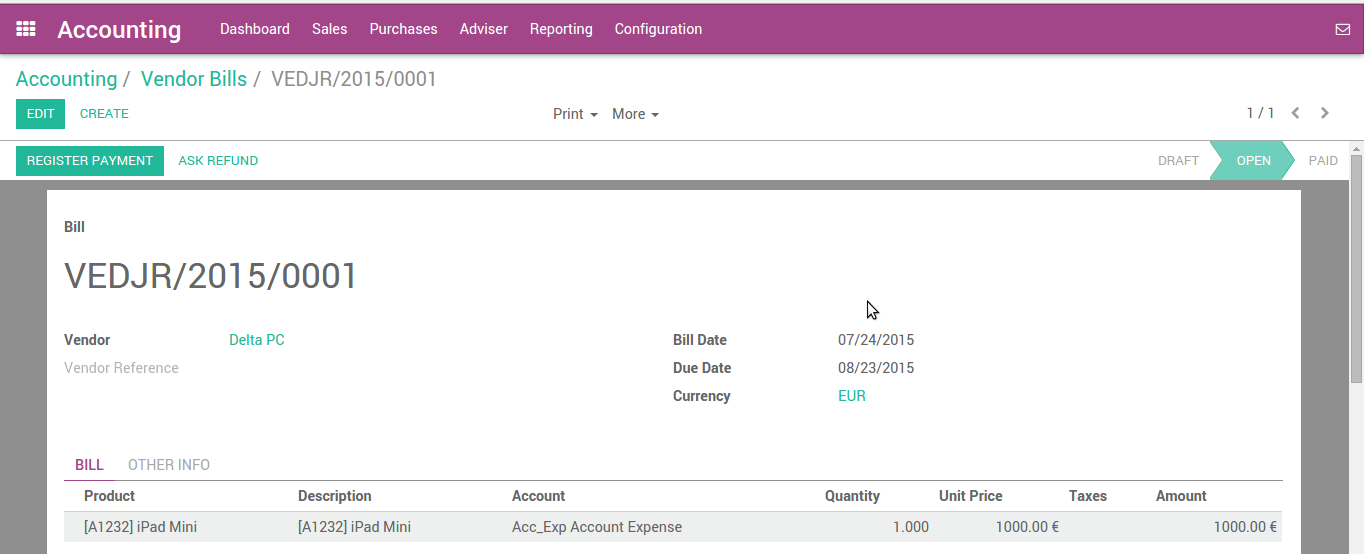Open the Dashboard menu

point(255,29)
